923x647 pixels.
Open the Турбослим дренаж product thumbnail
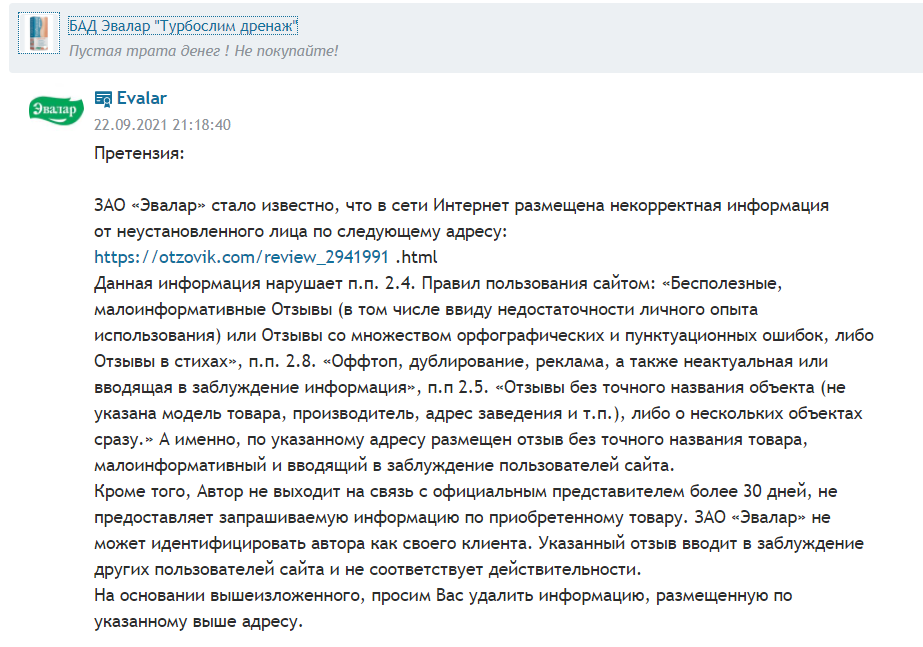pyautogui.click(x=39, y=33)
